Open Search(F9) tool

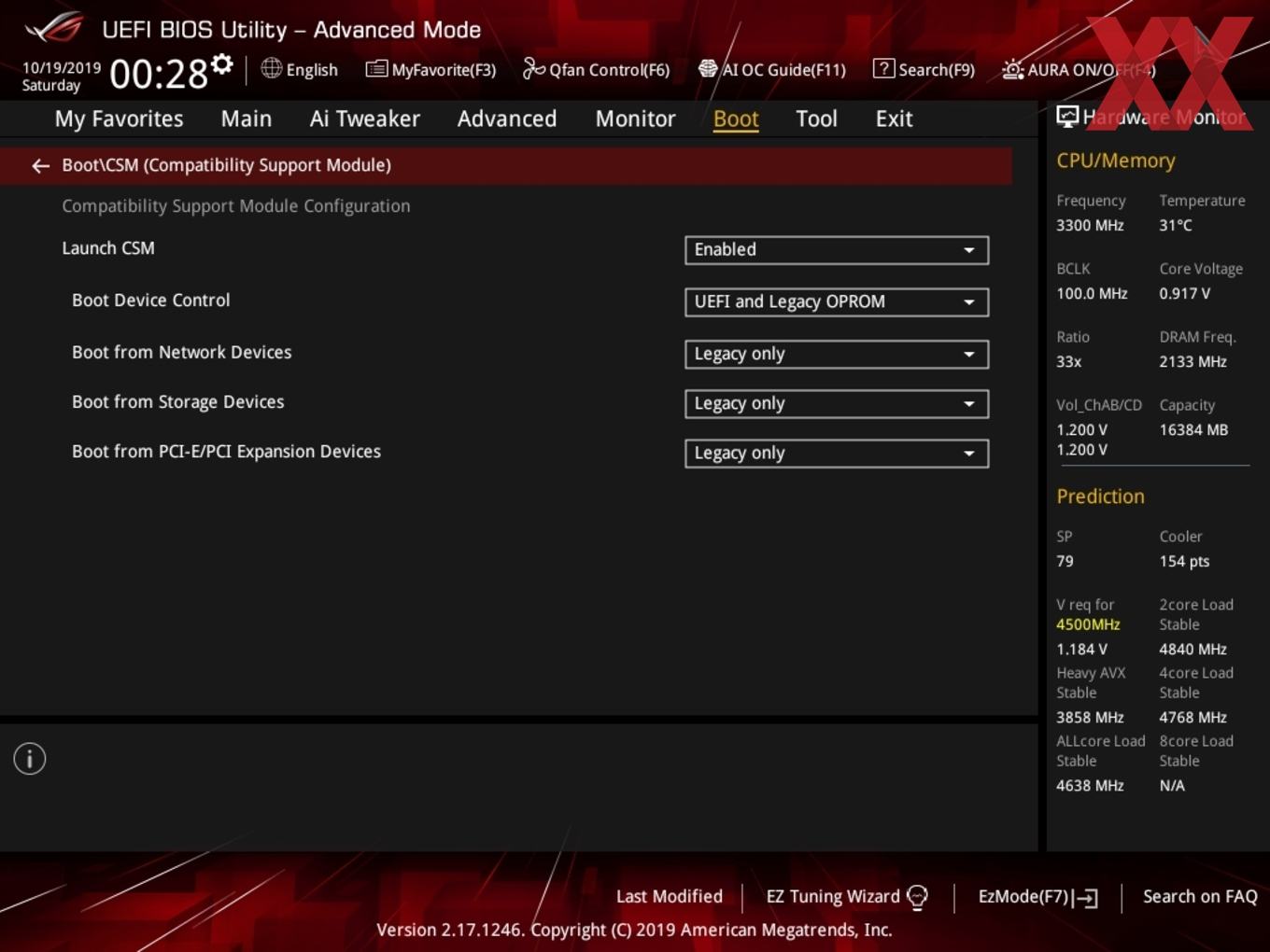924,69
